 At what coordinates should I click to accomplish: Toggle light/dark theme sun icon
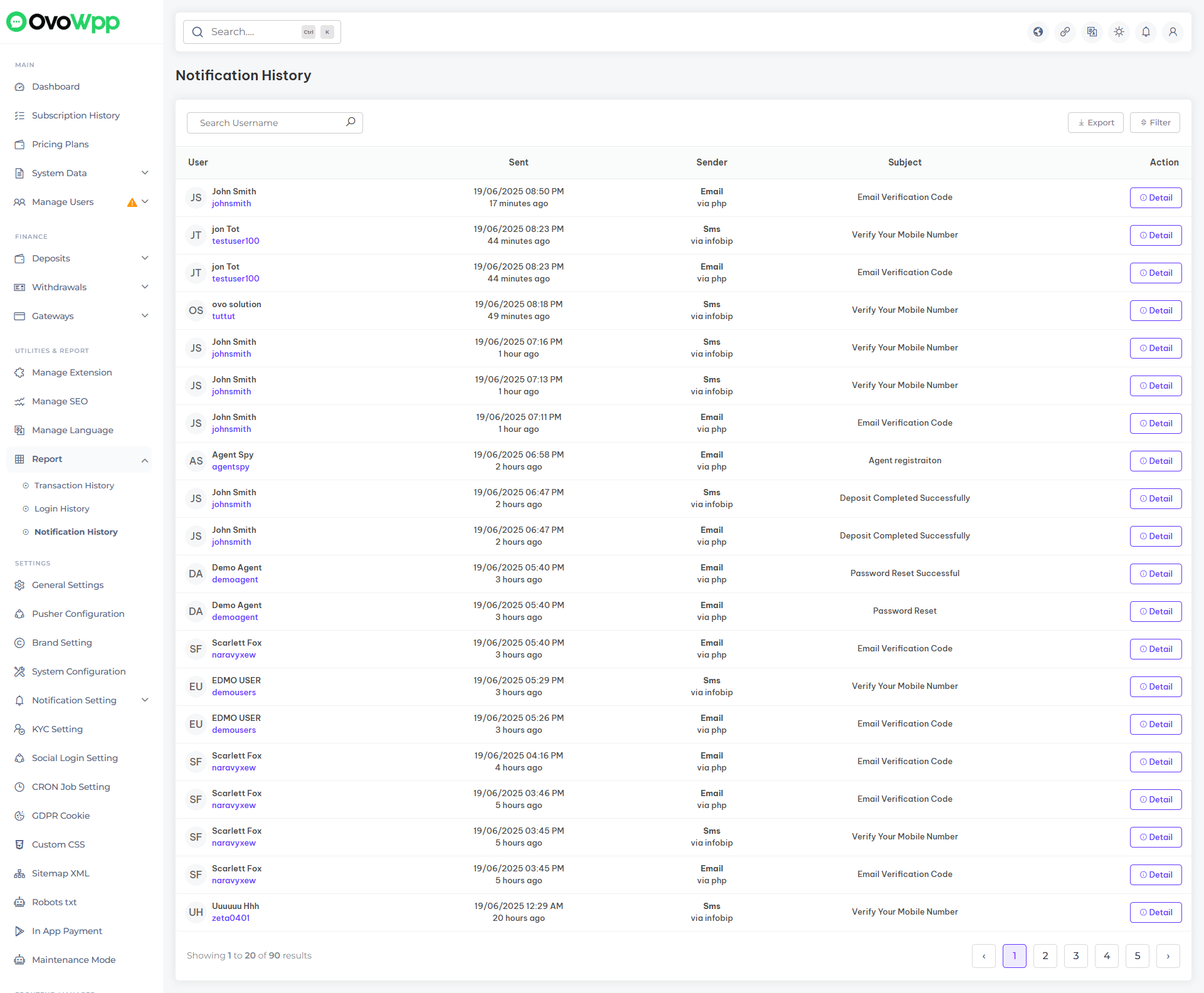(1119, 32)
